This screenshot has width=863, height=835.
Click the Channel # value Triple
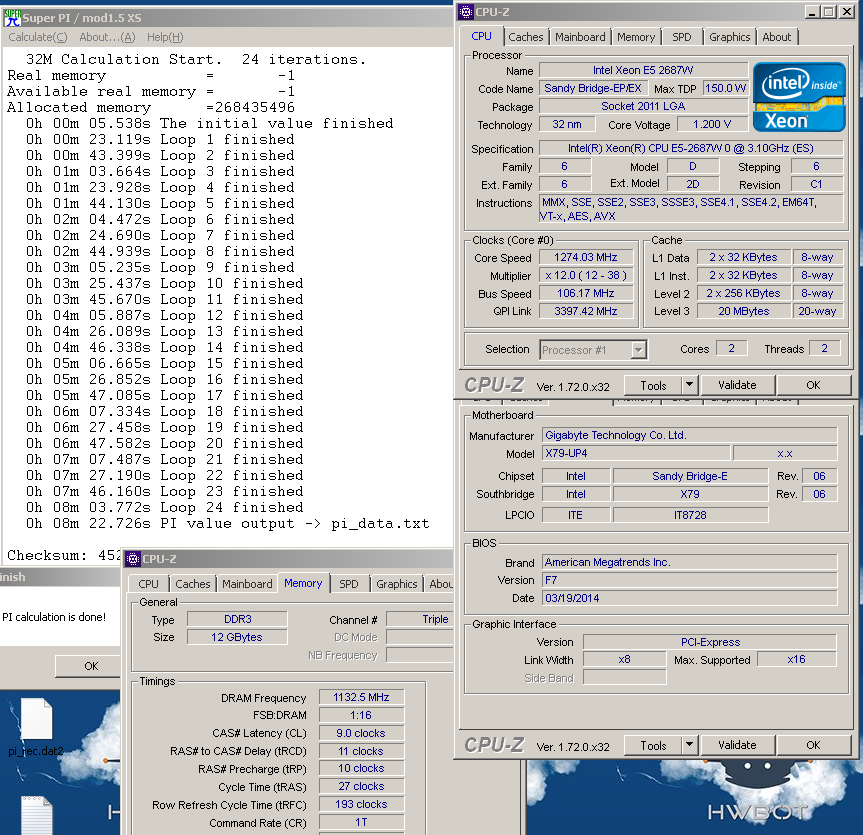[420, 619]
